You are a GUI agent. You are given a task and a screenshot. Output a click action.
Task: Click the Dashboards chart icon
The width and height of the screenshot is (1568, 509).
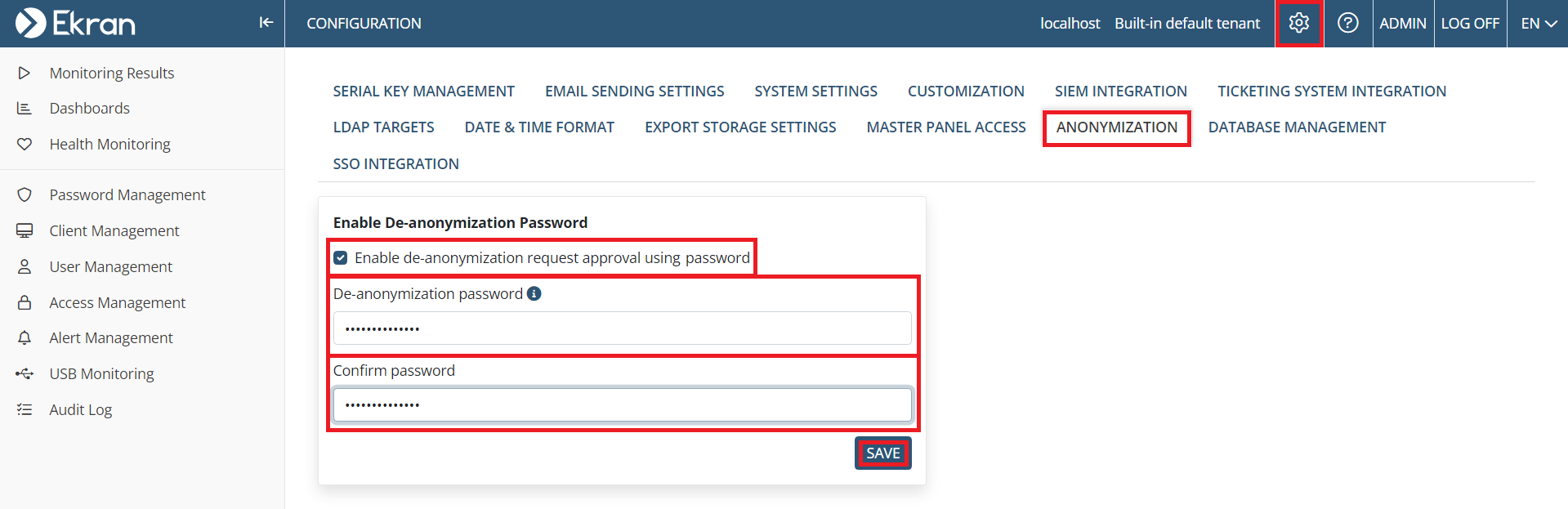tap(25, 108)
